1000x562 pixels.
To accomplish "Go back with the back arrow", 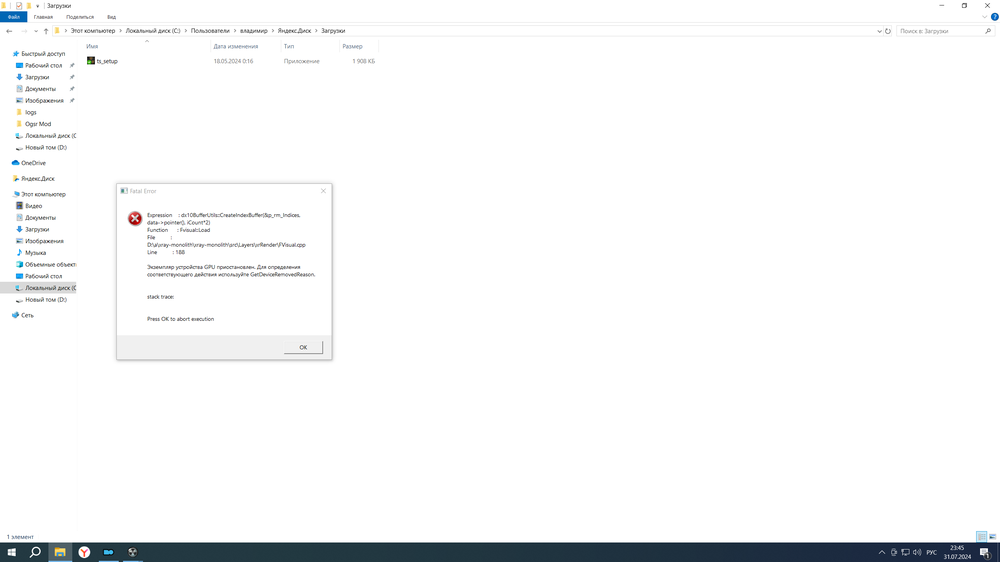I will 9,31.
